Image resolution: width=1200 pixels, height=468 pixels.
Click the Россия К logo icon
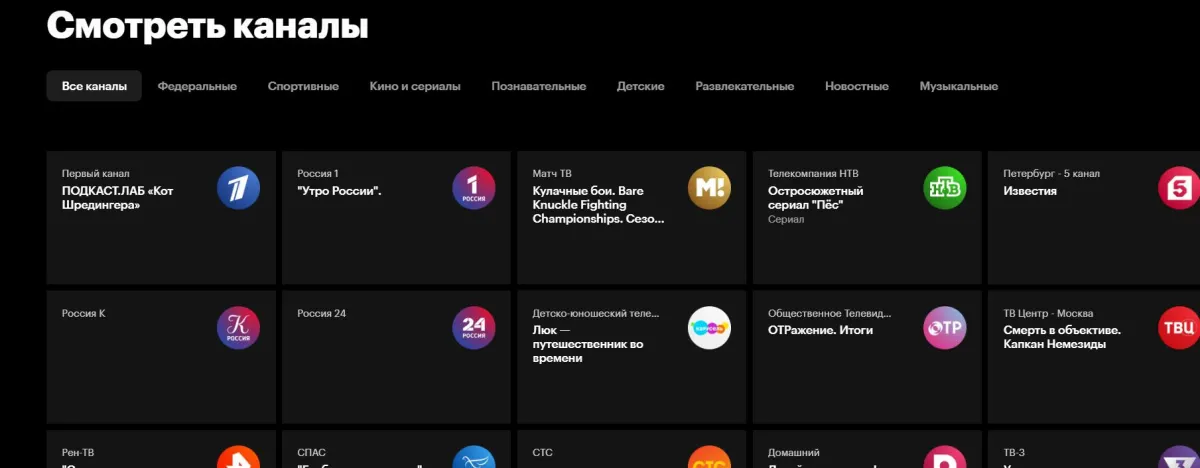tap(238, 328)
